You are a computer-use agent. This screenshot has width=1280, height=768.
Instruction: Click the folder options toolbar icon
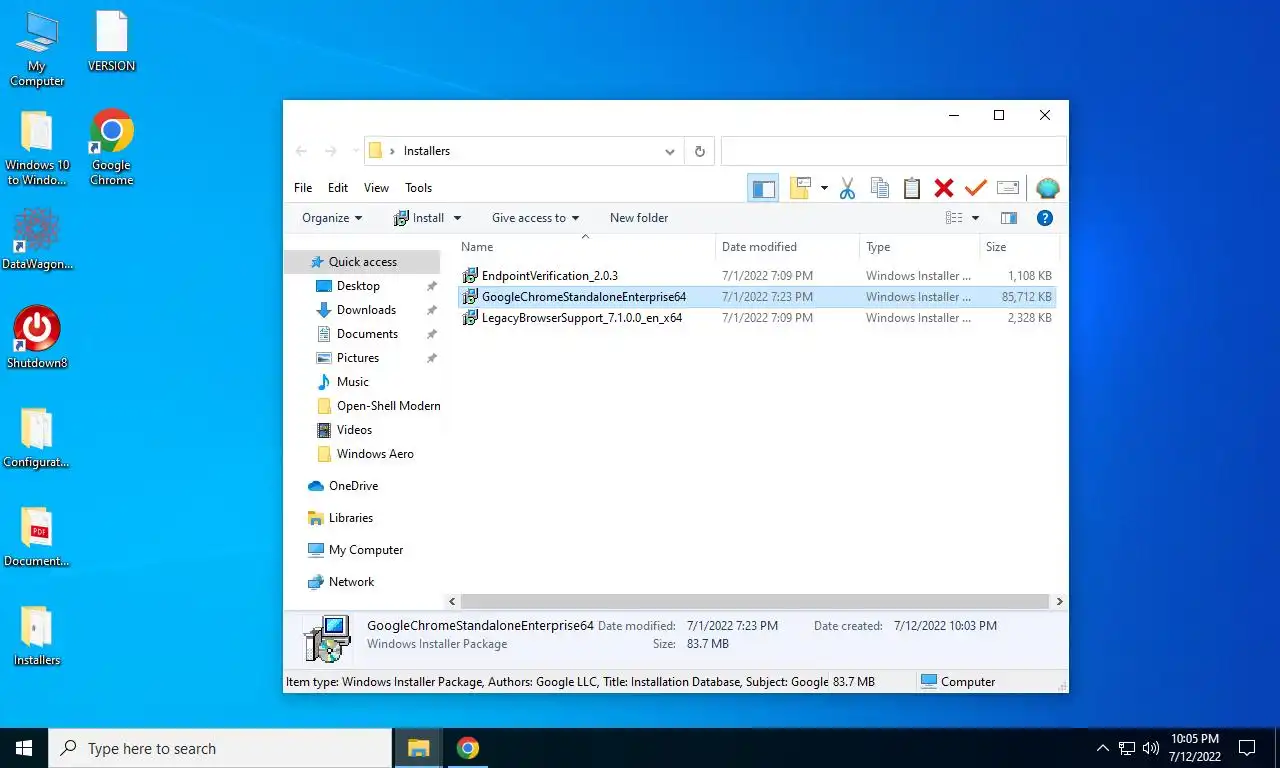coord(800,188)
